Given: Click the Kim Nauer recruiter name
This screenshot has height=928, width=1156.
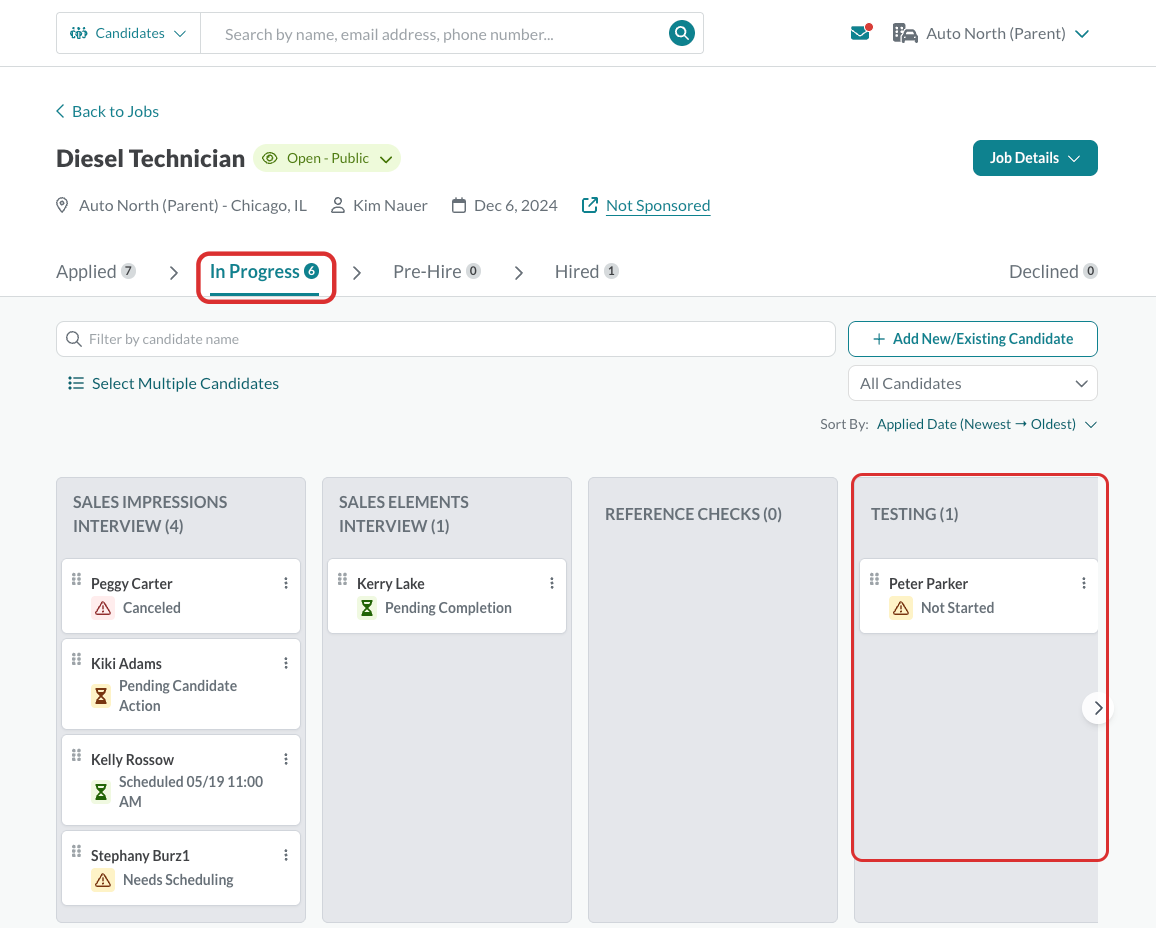Looking at the screenshot, I should point(390,206).
